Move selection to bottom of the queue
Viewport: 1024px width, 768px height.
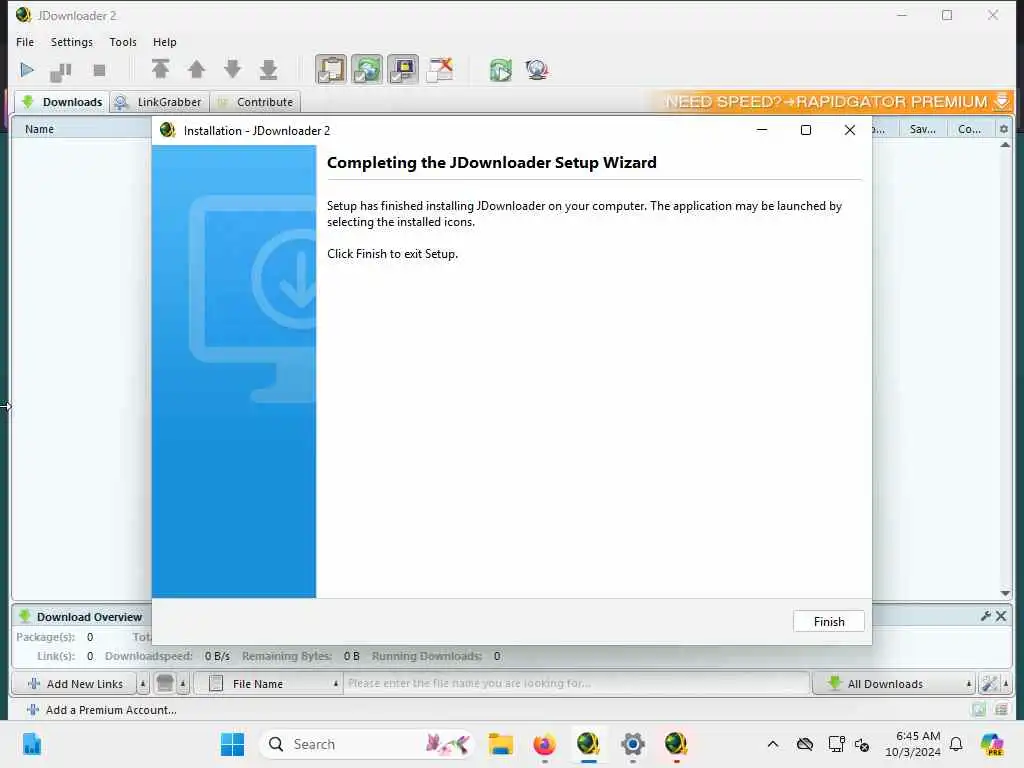(268, 69)
